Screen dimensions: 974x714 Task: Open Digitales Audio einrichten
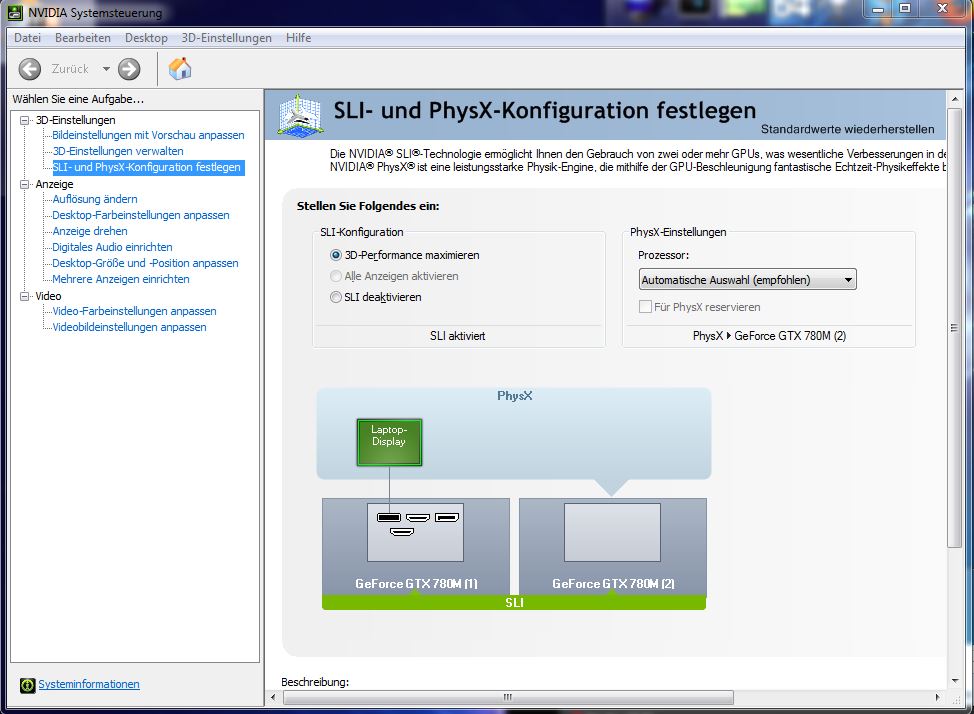112,247
